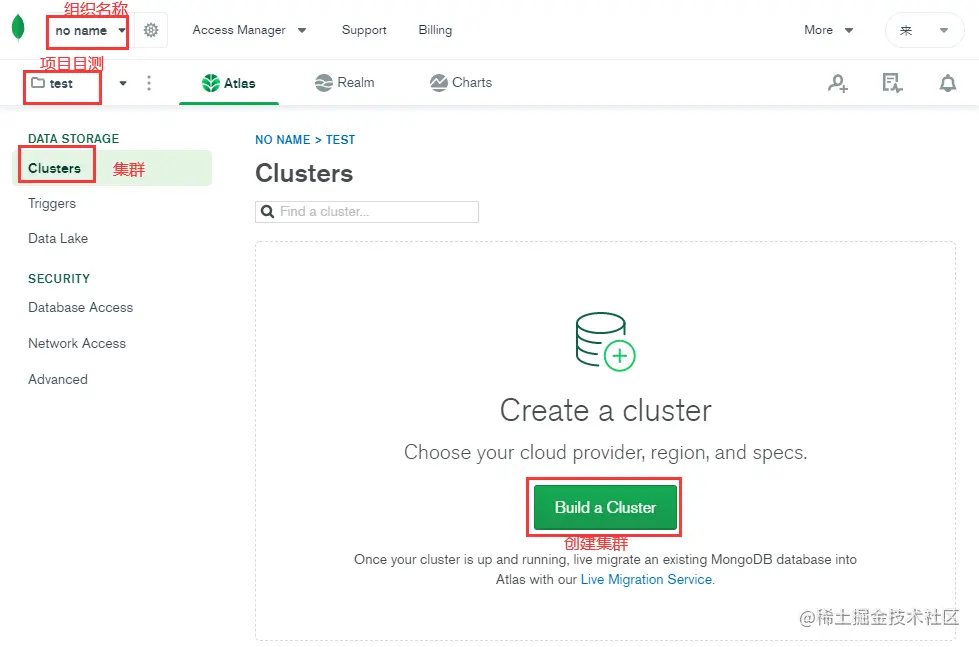
Task: Select Clusters in the sidebar
Action: tap(112, 168)
